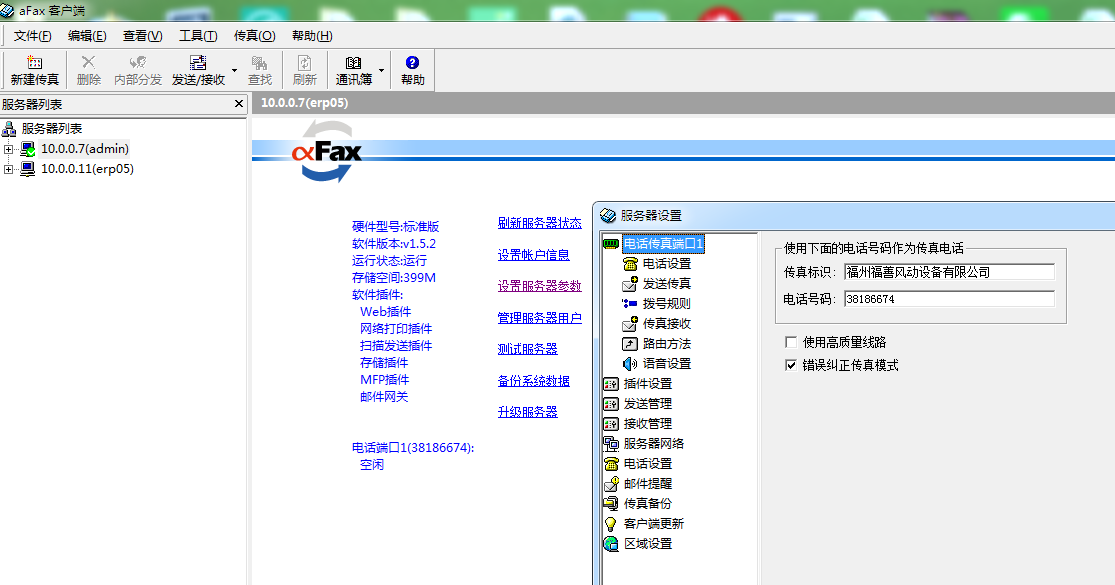The width and height of the screenshot is (1115, 585).
Task: Click the 扫描发送插件 text
Action: click(396, 345)
